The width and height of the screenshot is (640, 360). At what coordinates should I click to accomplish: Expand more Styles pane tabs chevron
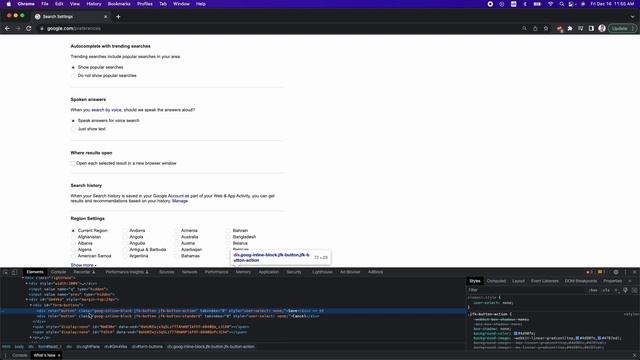(630, 281)
